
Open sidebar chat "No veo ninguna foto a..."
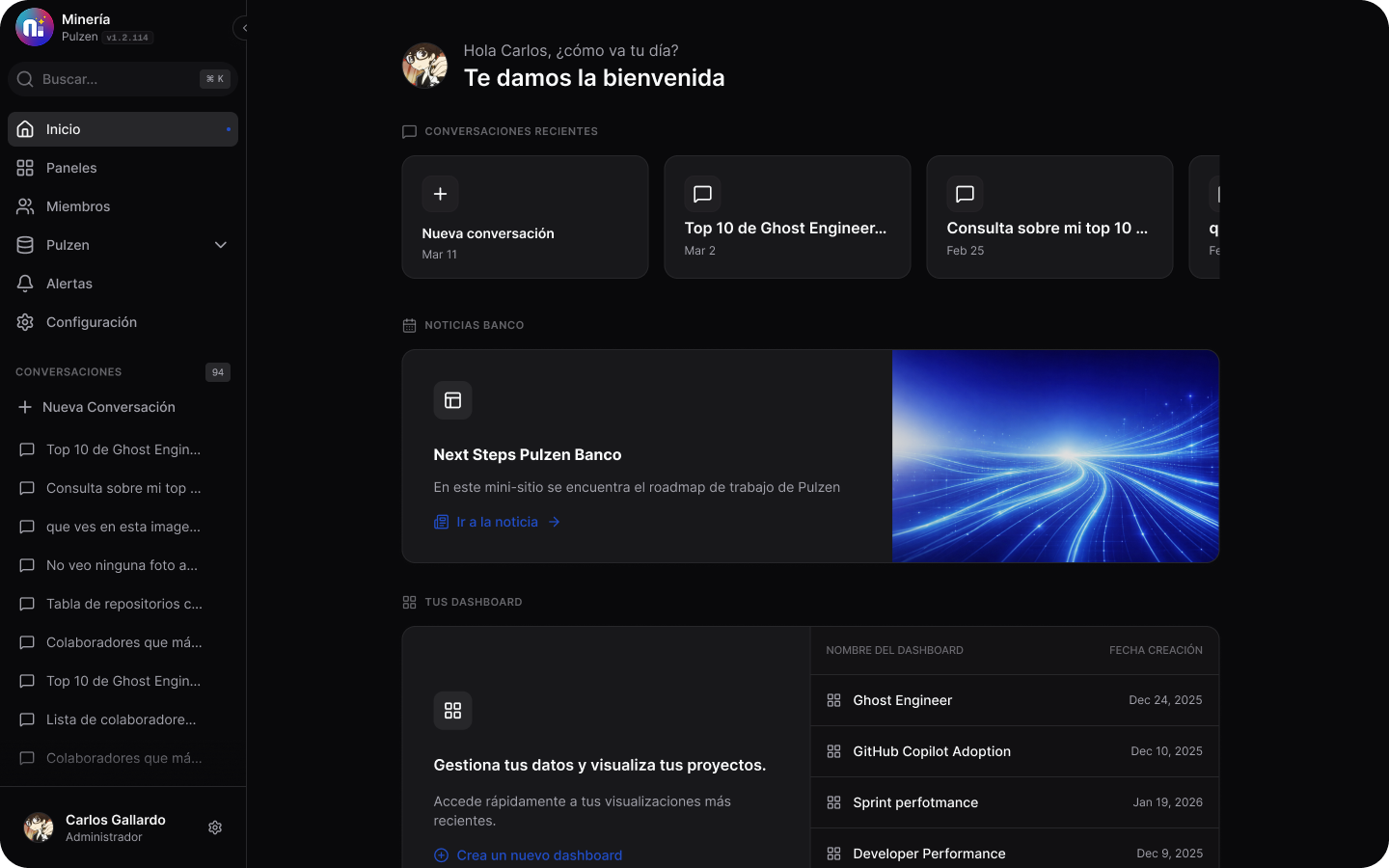pos(123,565)
